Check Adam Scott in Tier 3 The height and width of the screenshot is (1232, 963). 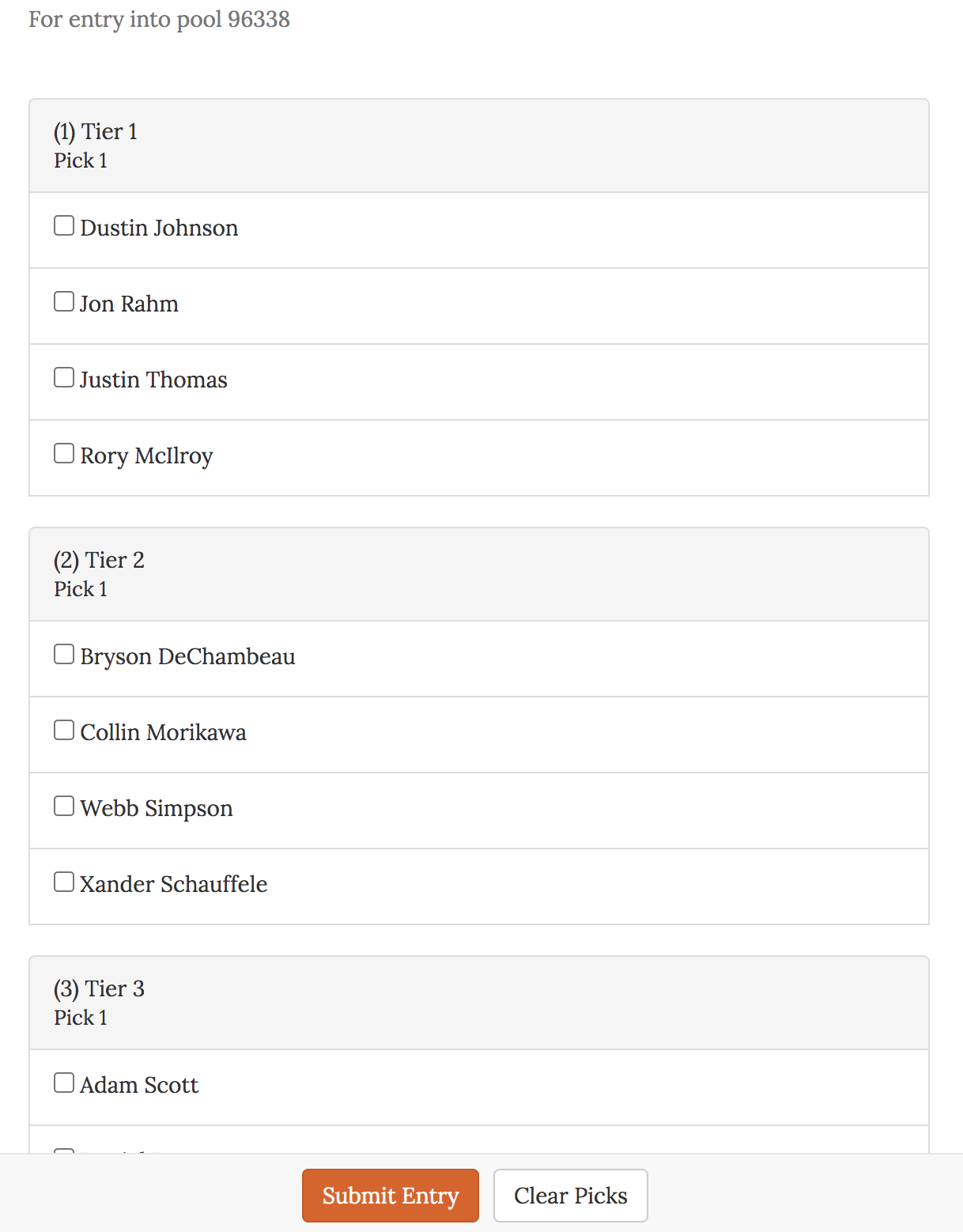pos(63,1083)
